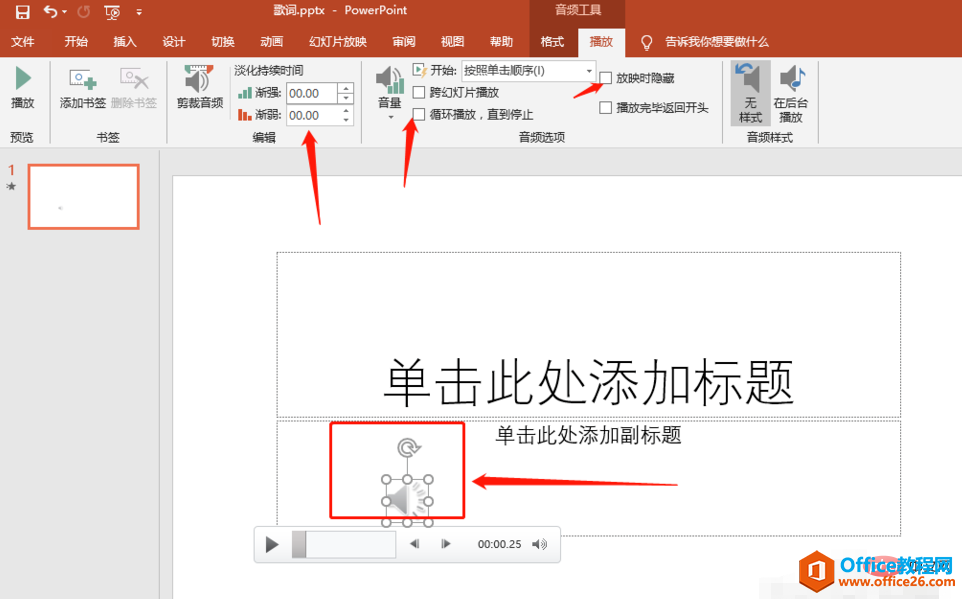Open the 文件 menu
This screenshot has height=599, width=962.
click(23, 42)
